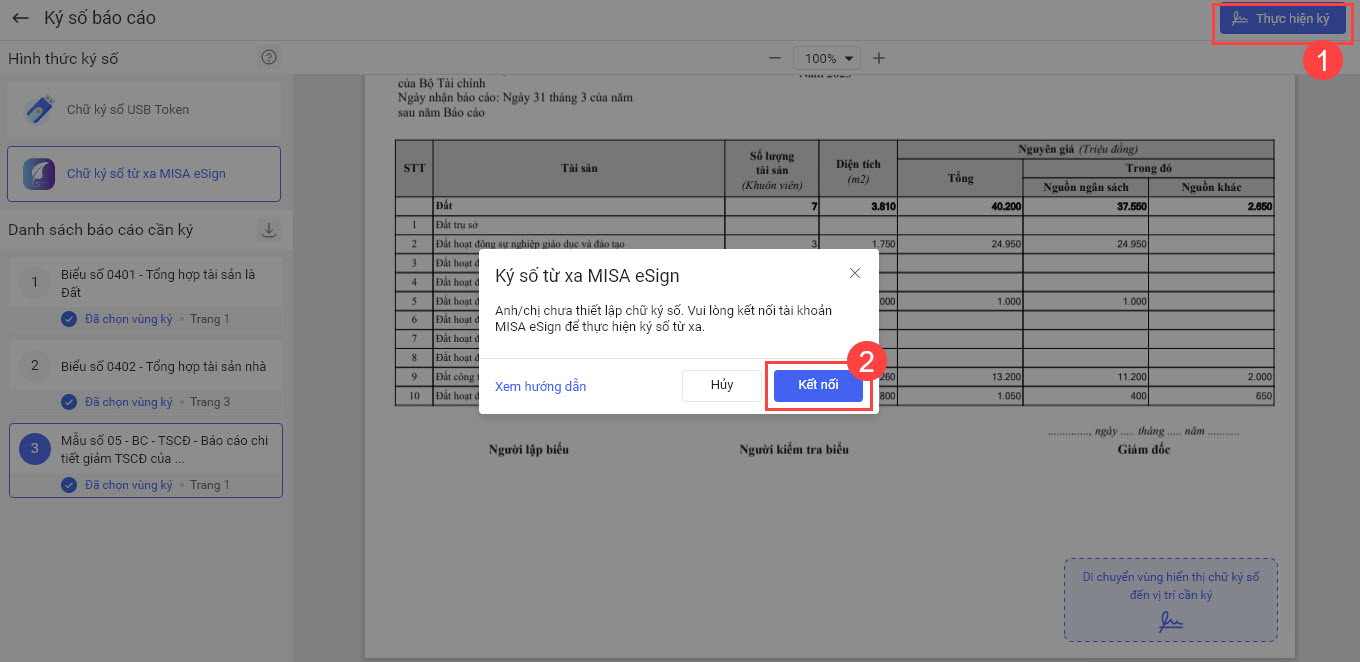Screen dimensions: 1360x662
Task: Open help icon next to Hình thức ký số
Action: 268,57
